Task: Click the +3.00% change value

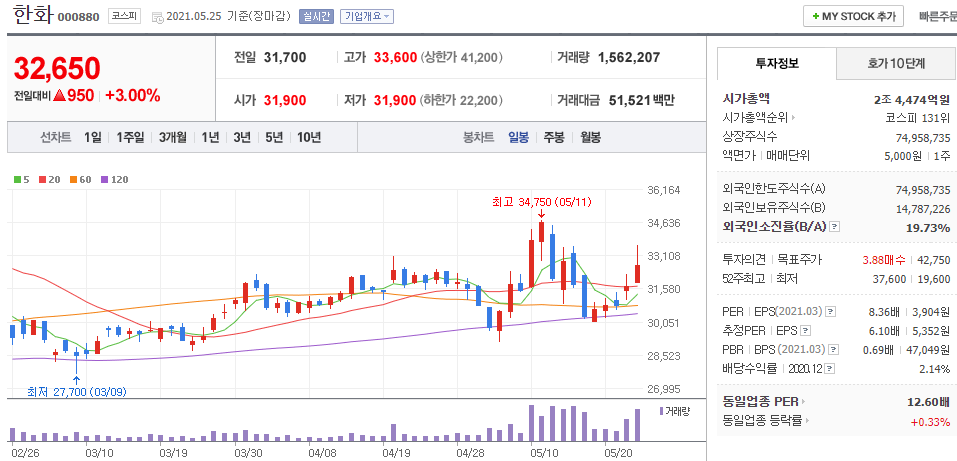Action: (132, 95)
